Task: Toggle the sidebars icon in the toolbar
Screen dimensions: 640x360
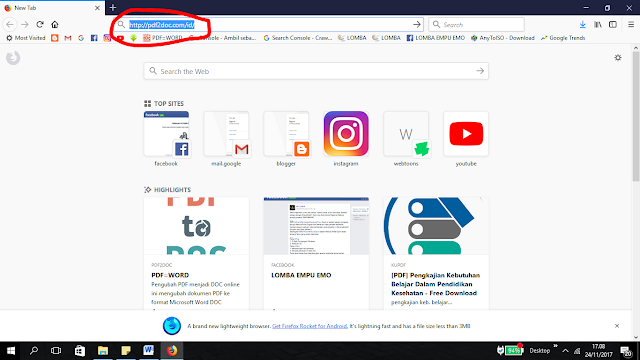Action: point(613,24)
